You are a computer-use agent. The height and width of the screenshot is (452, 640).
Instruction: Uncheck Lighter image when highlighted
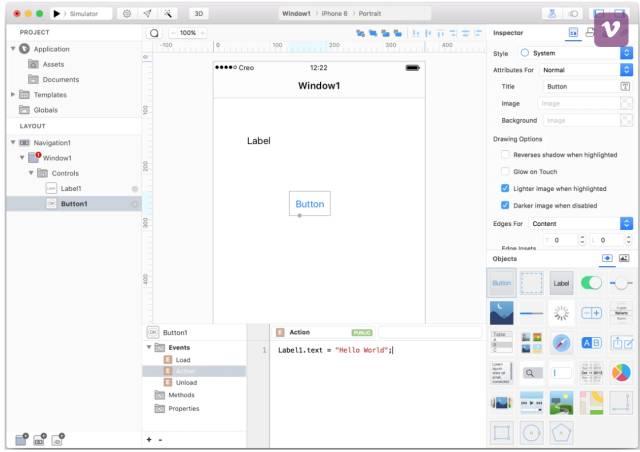click(505, 188)
